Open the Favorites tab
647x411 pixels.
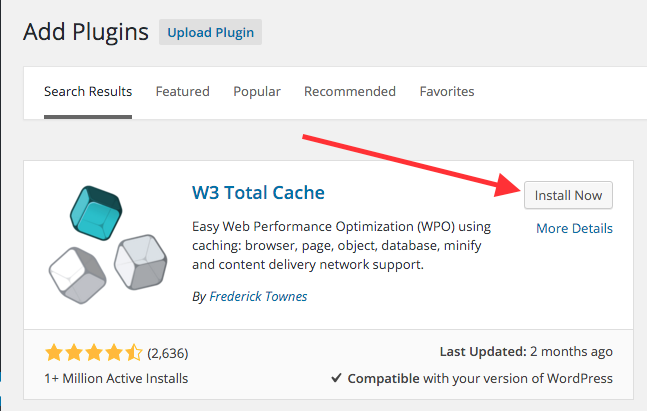[x=447, y=91]
